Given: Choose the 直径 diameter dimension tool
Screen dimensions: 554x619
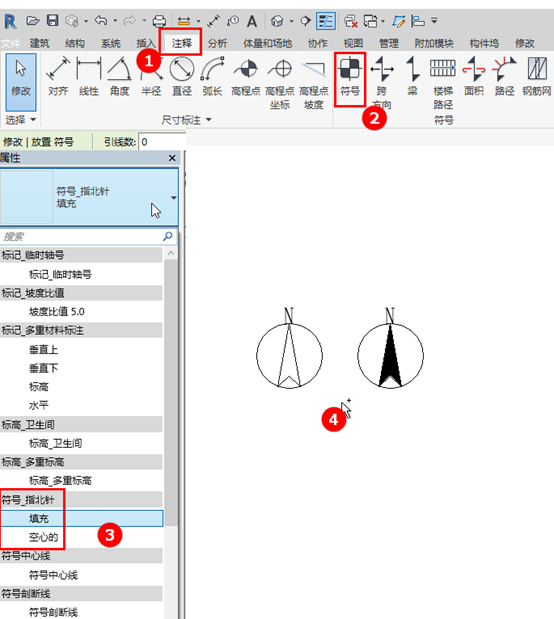Looking at the screenshot, I should [182, 77].
